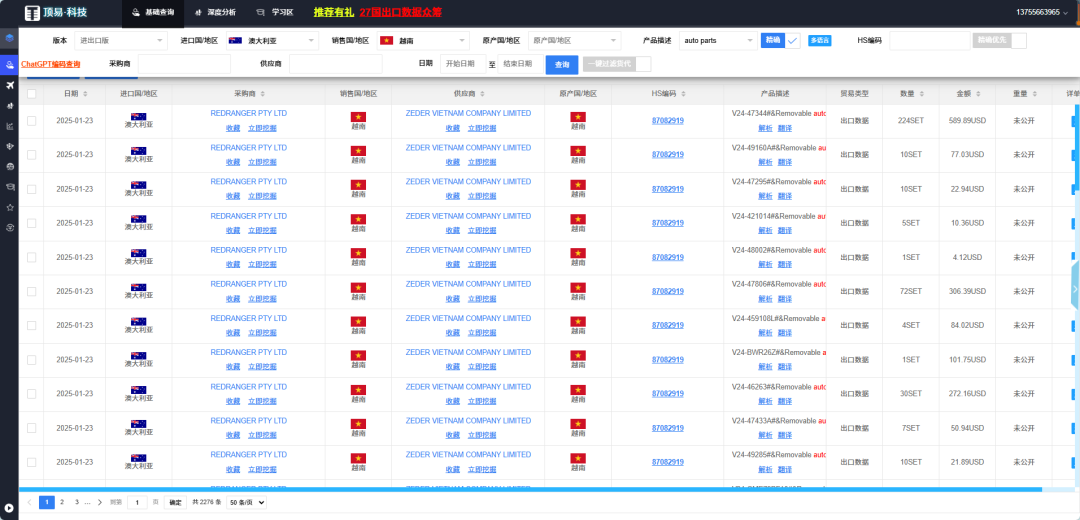Open the 原产国/地区 dropdown

[x=574, y=41]
